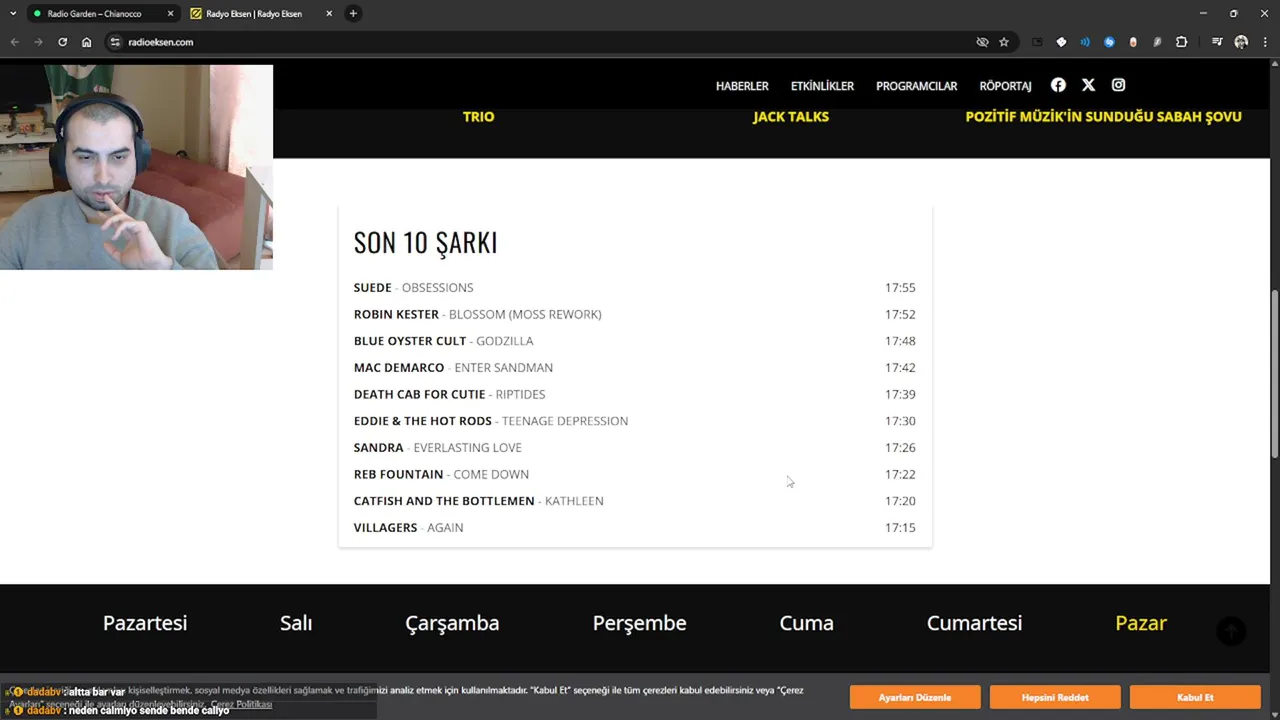Open the tab search dropdown arrow
Viewport: 1280px width, 720px height.
[x=13, y=13]
